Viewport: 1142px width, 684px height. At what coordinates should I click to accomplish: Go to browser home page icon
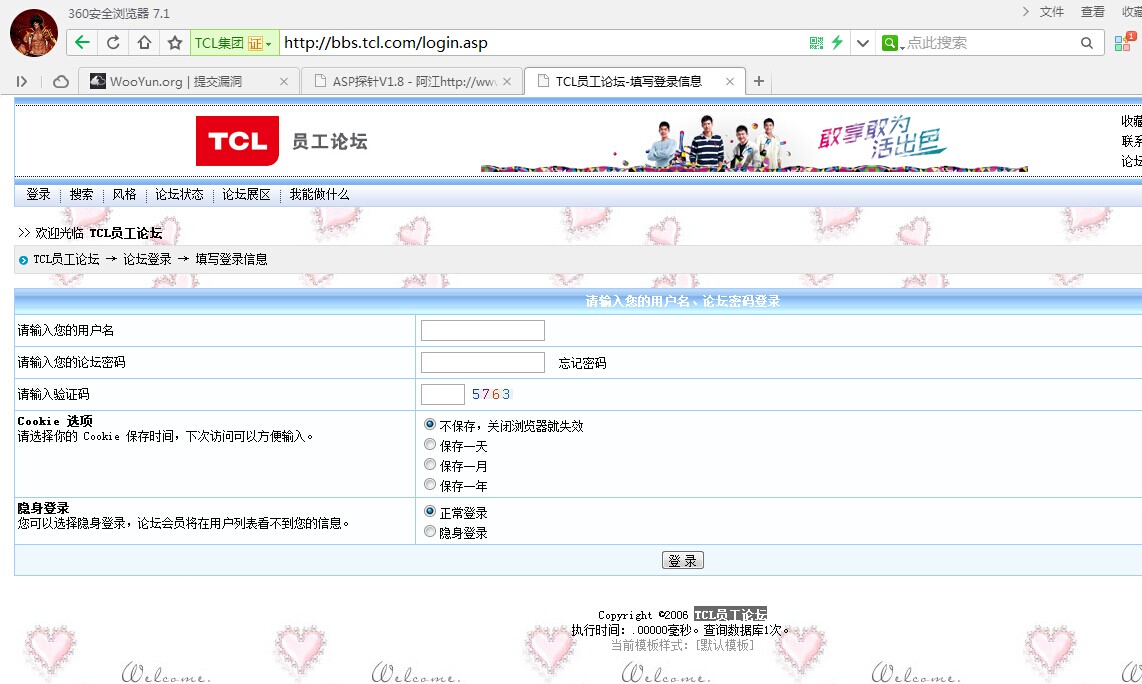[144, 43]
